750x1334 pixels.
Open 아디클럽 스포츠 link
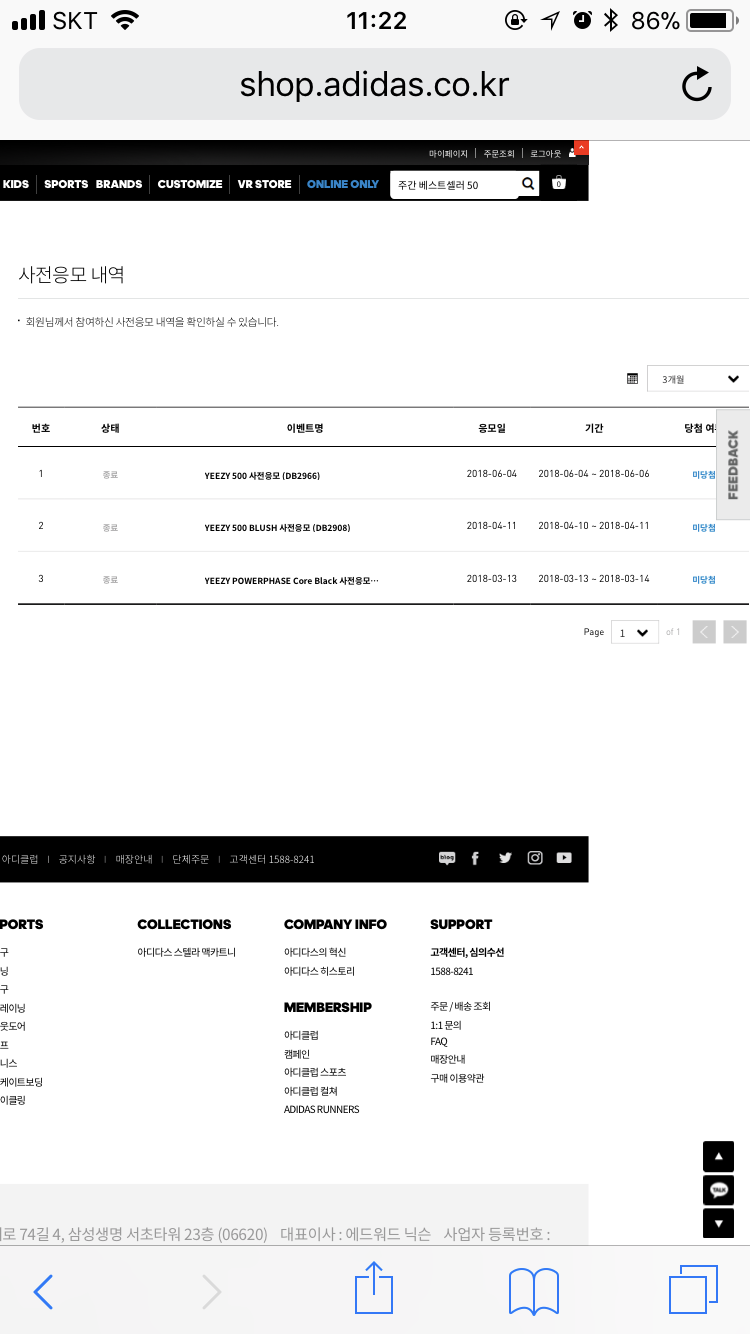point(315,1072)
